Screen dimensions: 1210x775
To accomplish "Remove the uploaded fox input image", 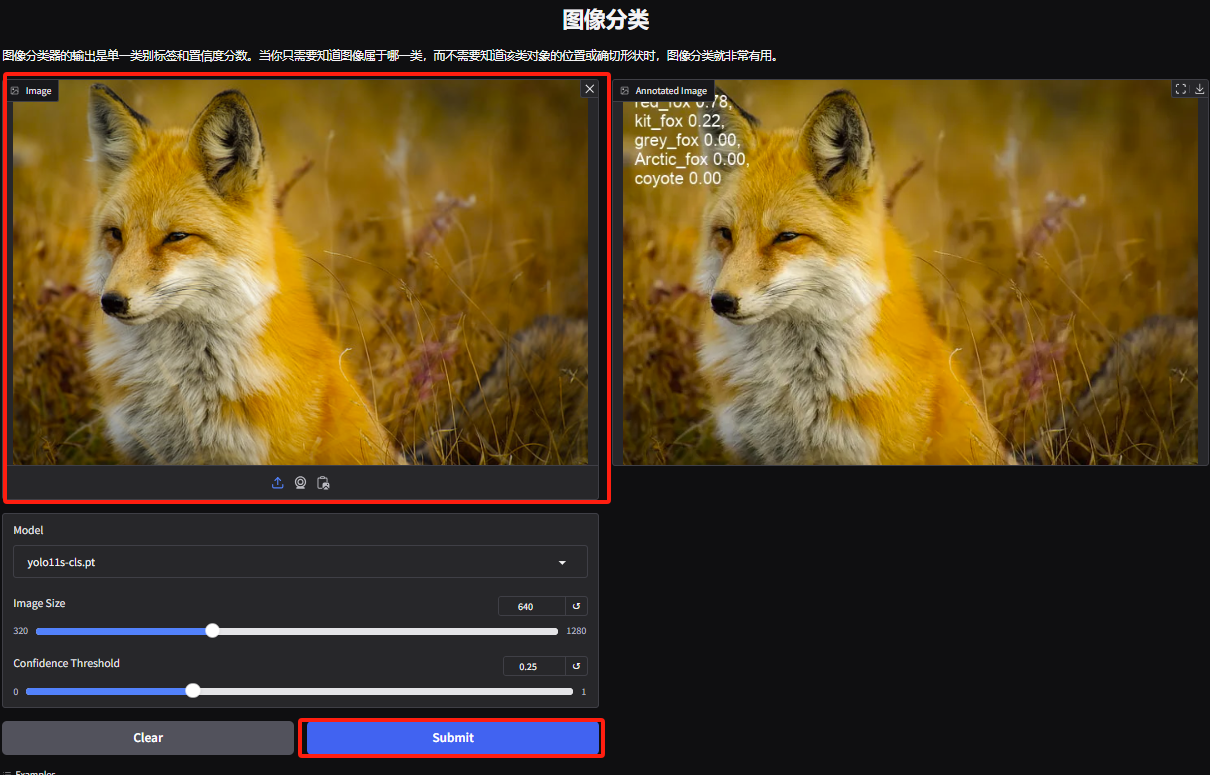I will [x=589, y=89].
